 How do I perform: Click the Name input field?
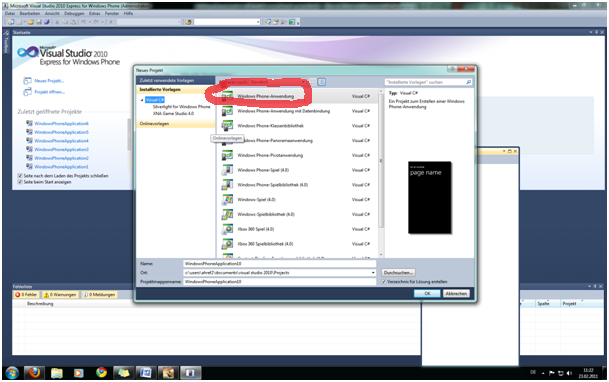[x=280, y=264]
